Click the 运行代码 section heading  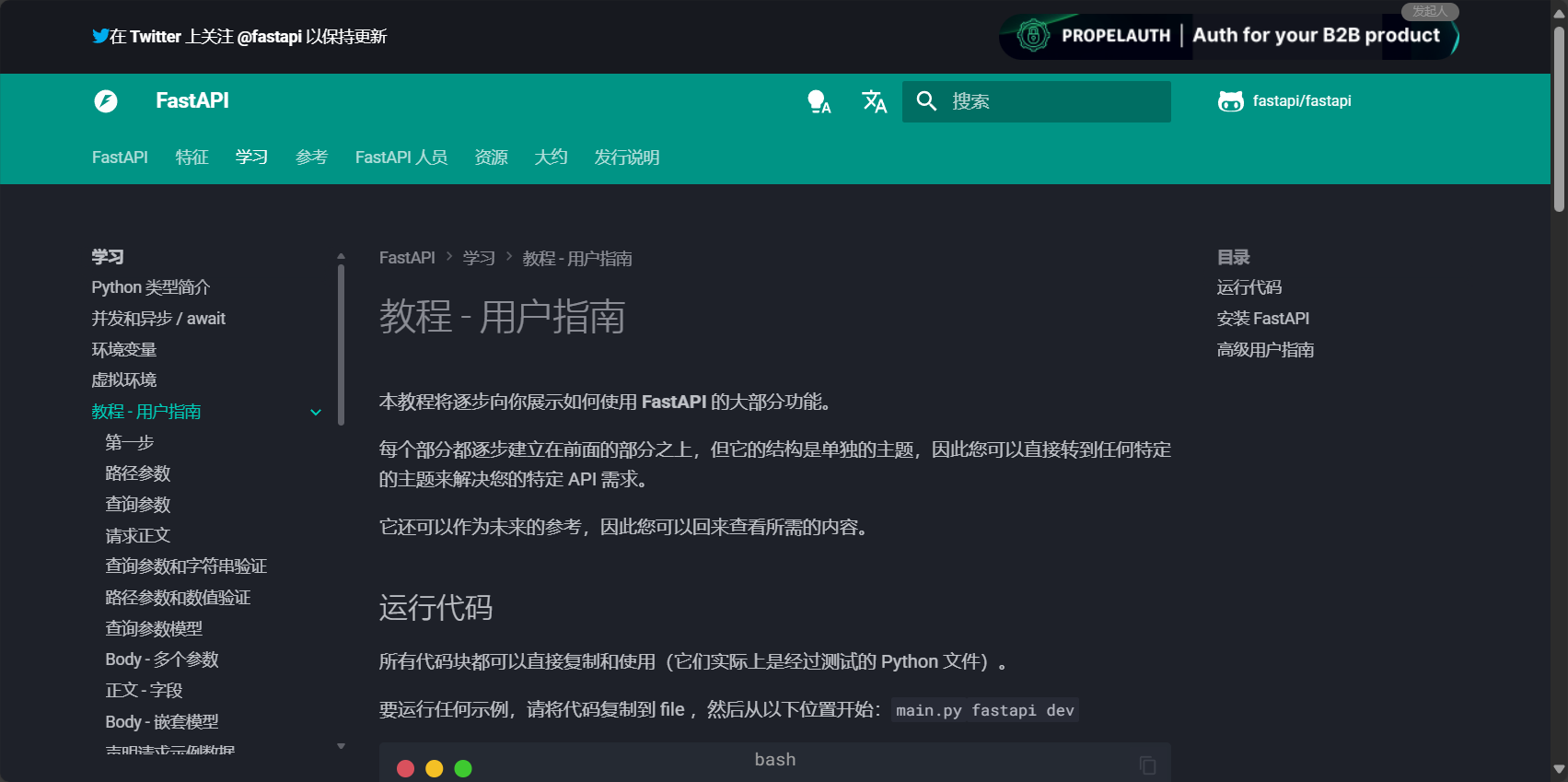point(436,608)
